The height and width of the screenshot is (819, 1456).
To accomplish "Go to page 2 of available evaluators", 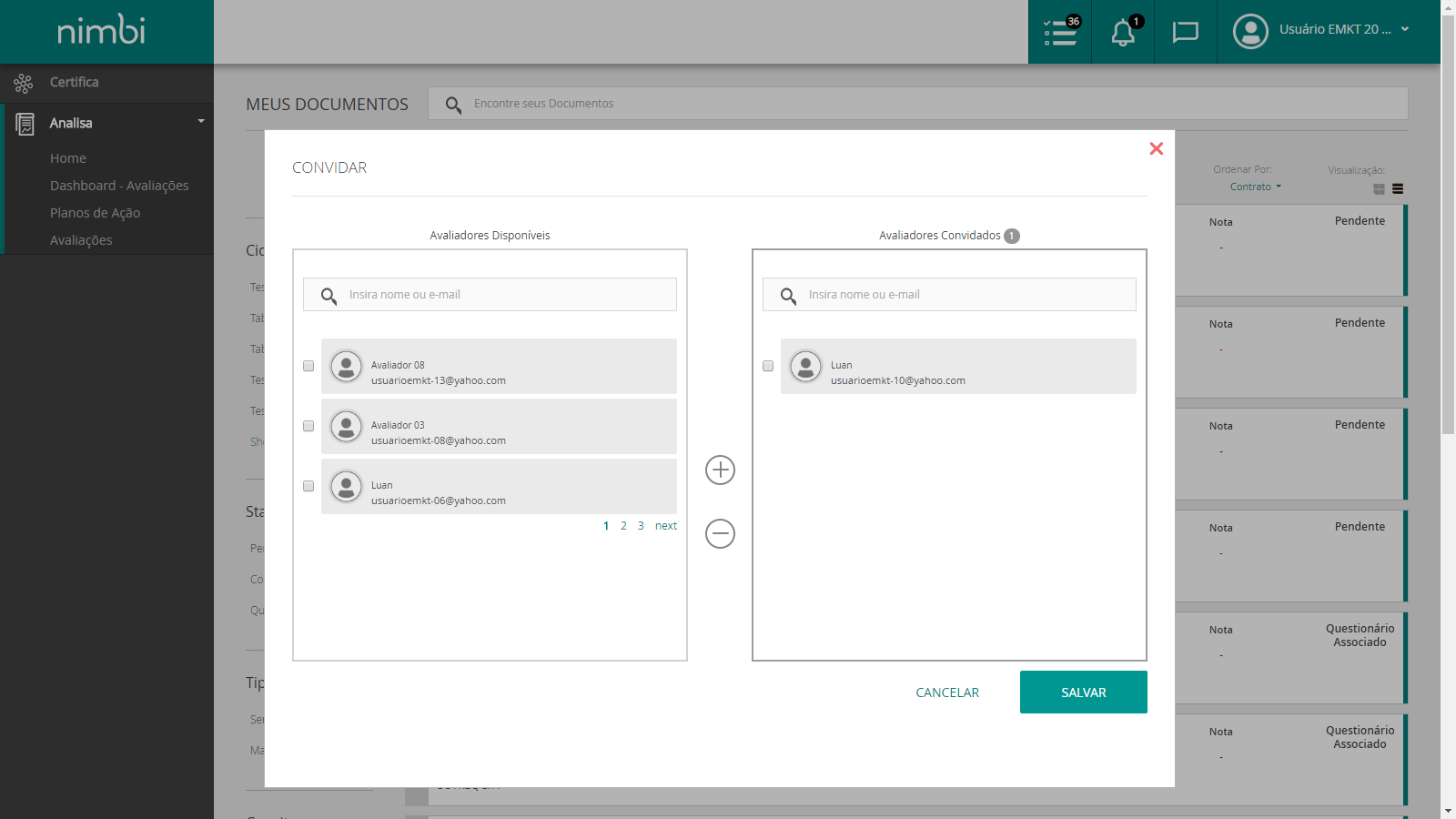I will pos(623,526).
